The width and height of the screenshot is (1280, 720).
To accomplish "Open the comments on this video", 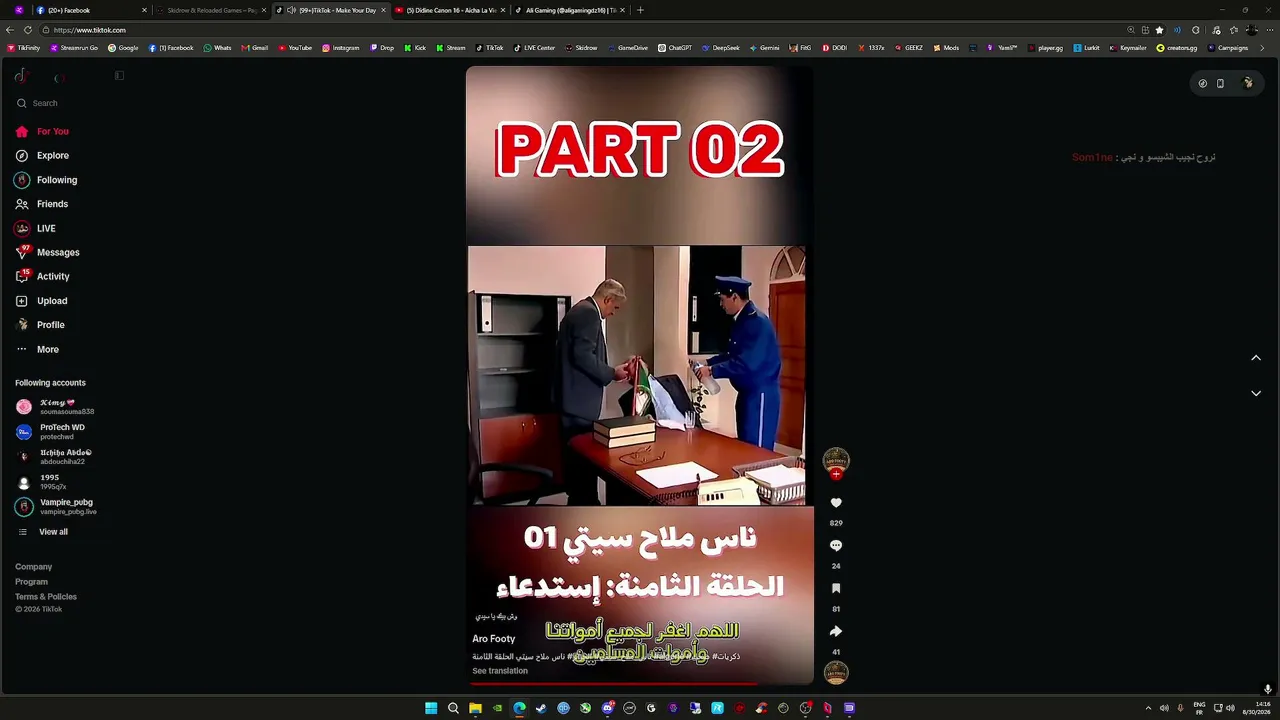I will pyautogui.click(x=836, y=546).
